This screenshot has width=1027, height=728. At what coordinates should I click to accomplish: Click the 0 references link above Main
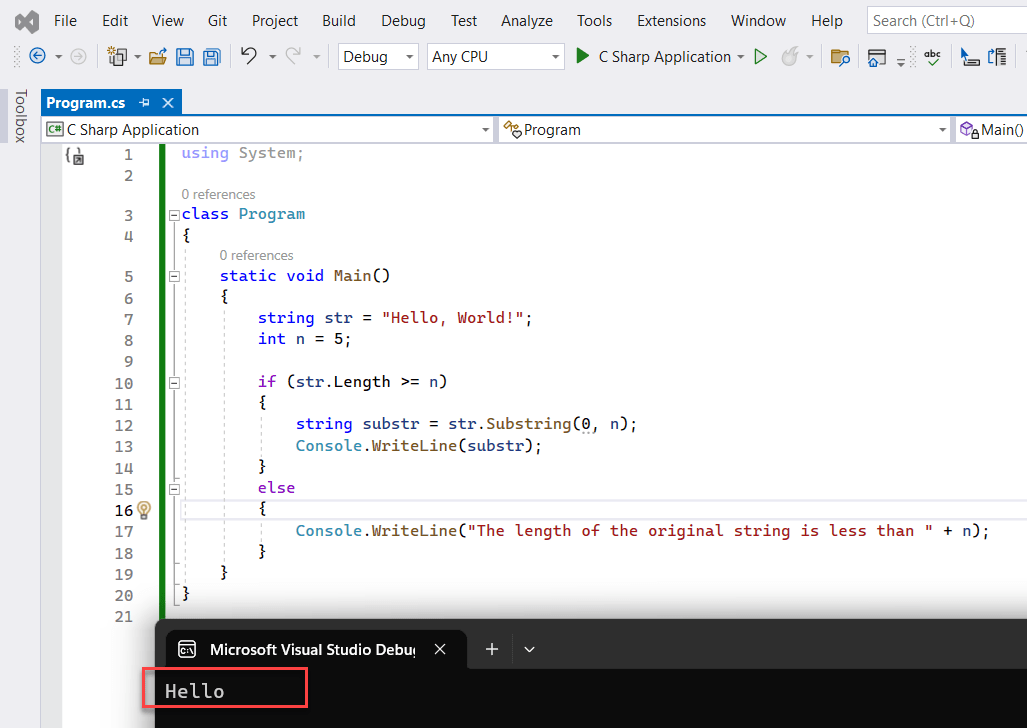[x=256, y=255]
